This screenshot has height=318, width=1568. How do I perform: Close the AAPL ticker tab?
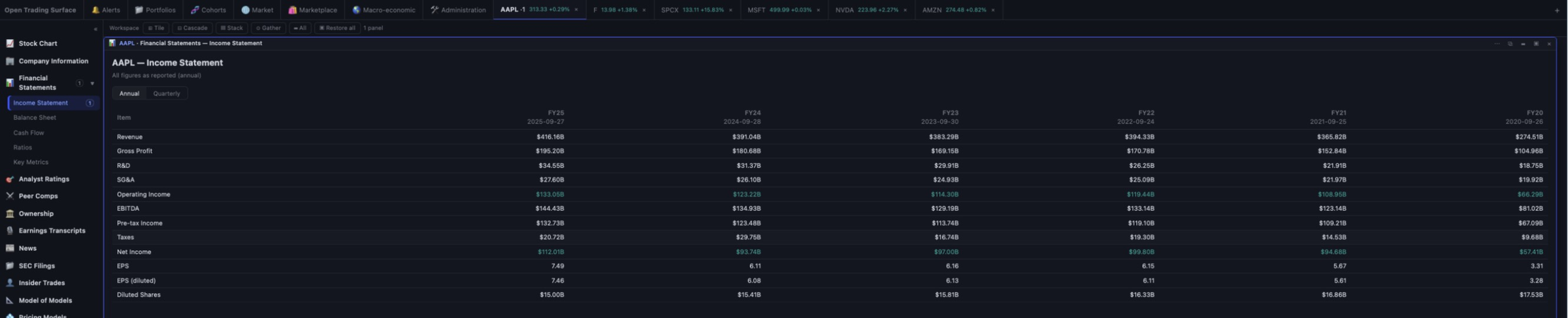[576, 10]
